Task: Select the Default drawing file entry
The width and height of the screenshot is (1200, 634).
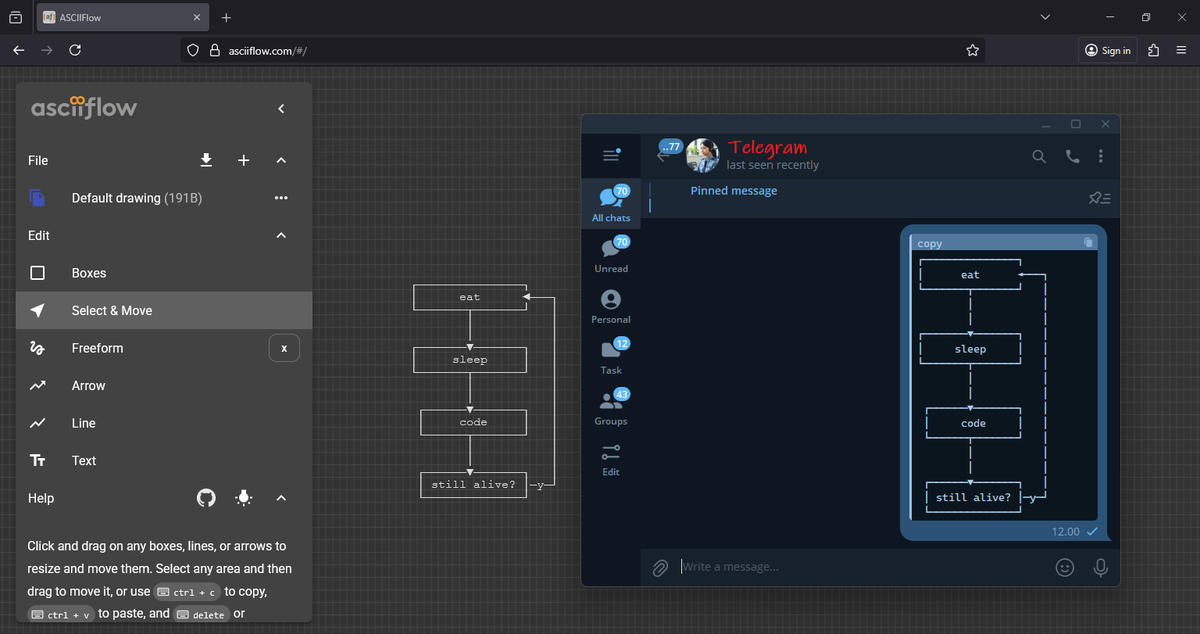Action: 164,198
